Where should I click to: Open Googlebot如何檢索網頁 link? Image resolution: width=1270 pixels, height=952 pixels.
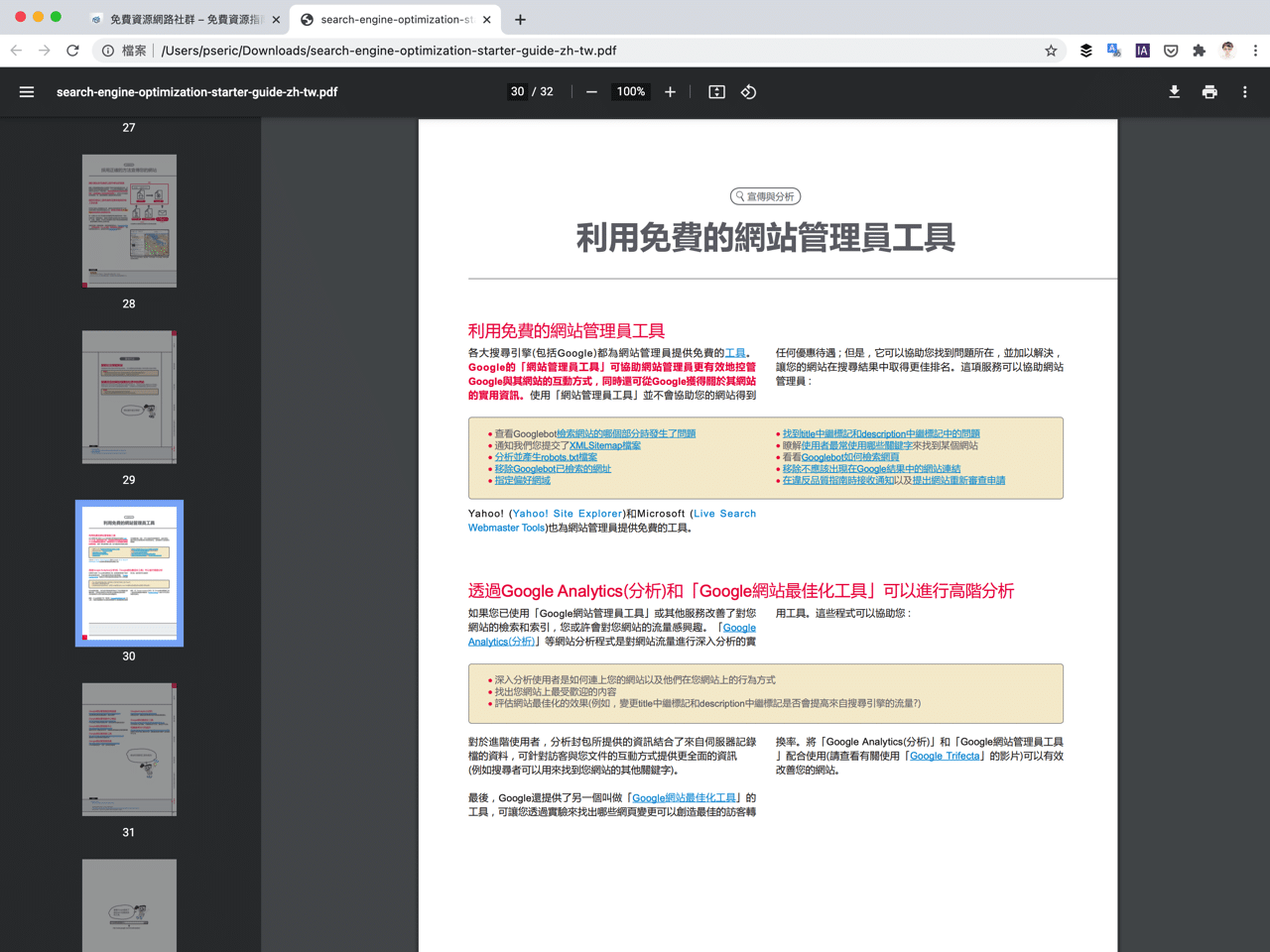[850, 457]
